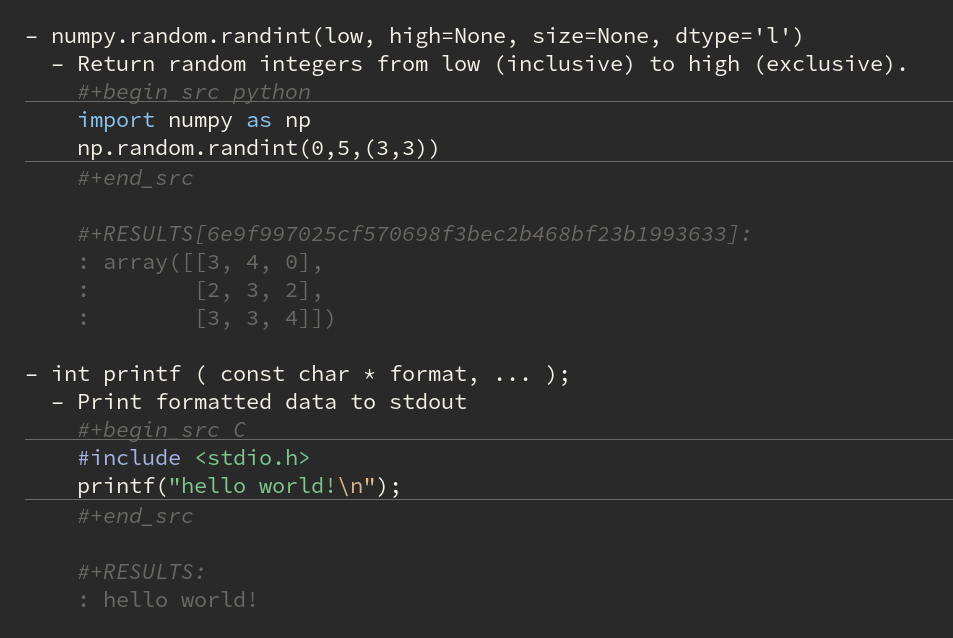Image resolution: width=953 pixels, height=638 pixels.
Task: Collapse the '#+begin_src python' block header
Action: point(193,92)
